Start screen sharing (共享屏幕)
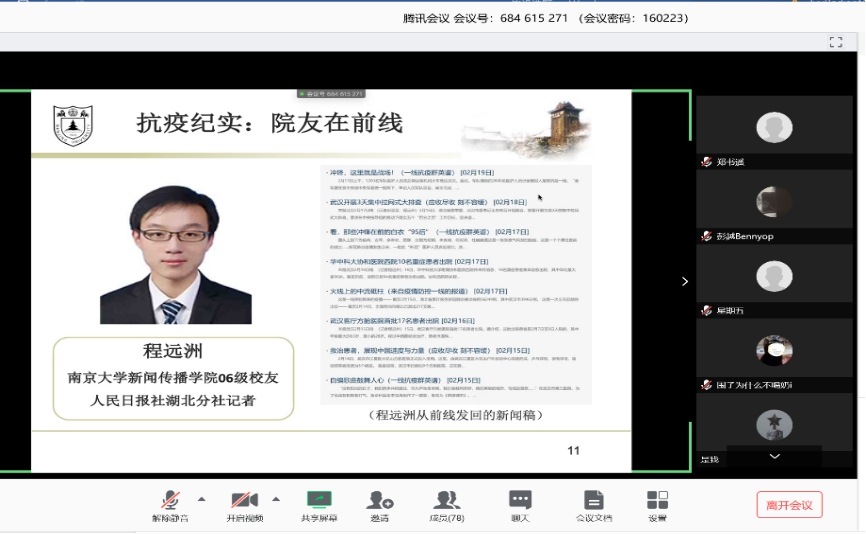866x534 pixels. (x=319, y=504)
